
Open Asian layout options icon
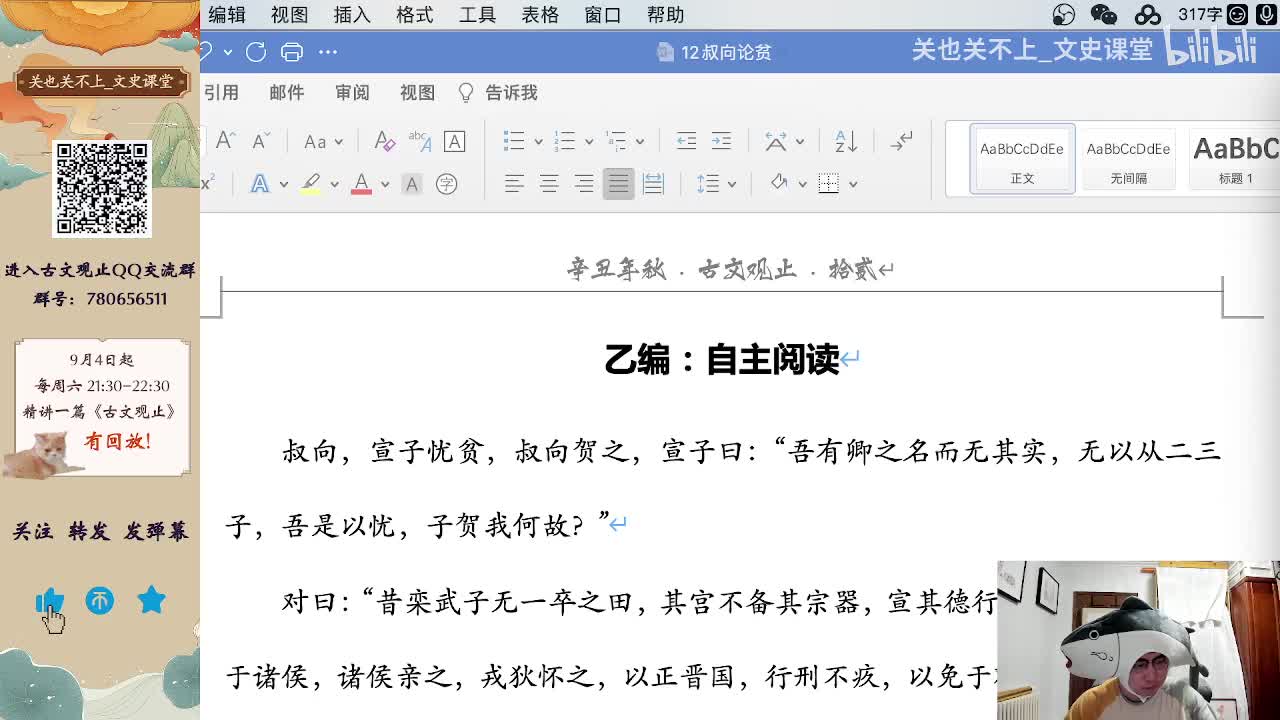tap(776, 141)
